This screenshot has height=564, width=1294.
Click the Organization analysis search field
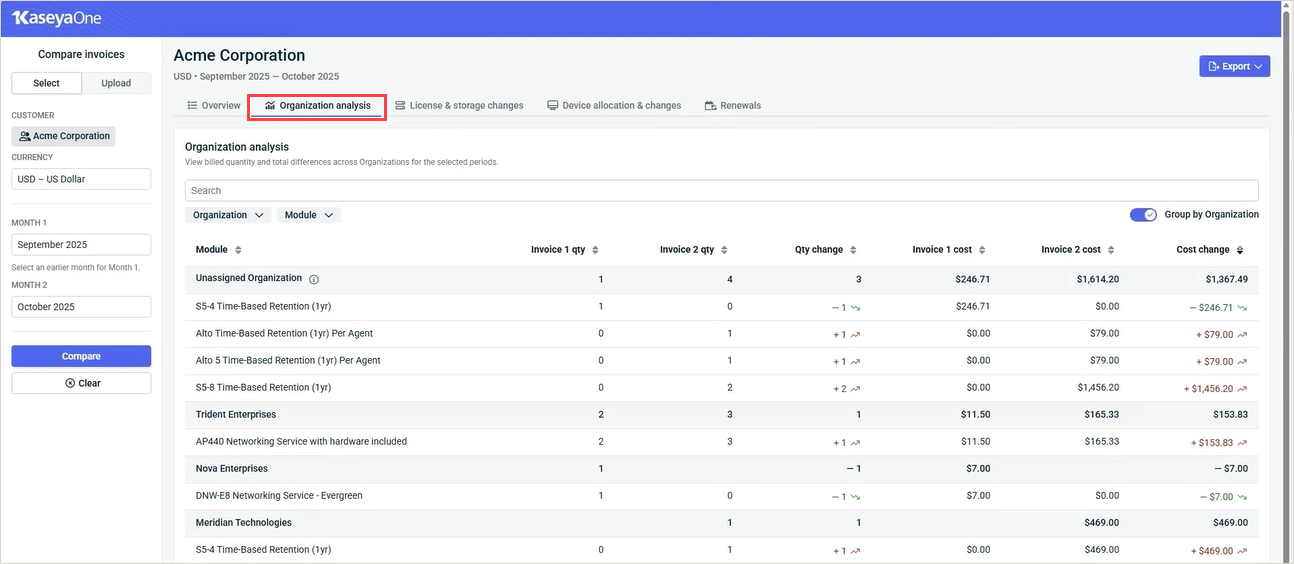pos(720,190)
